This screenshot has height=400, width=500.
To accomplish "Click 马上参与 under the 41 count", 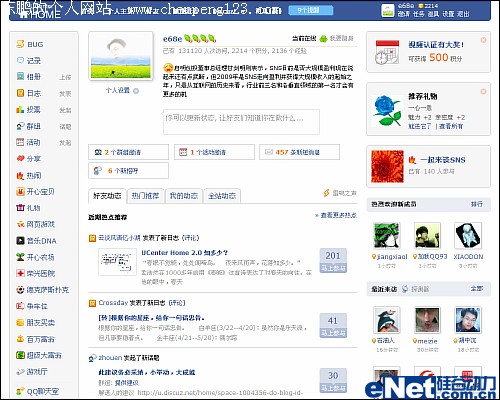I will pos(333,333).
